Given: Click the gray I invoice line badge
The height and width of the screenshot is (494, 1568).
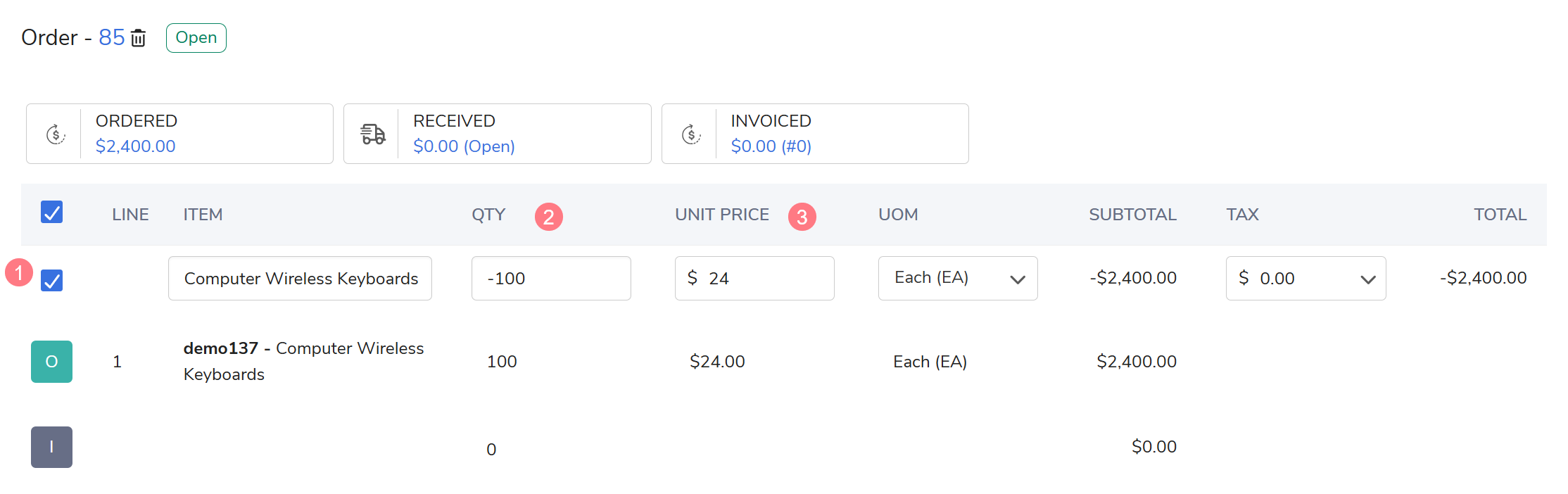Looking at the screenshot, I should pyautogui.click(x=51, y=447).
